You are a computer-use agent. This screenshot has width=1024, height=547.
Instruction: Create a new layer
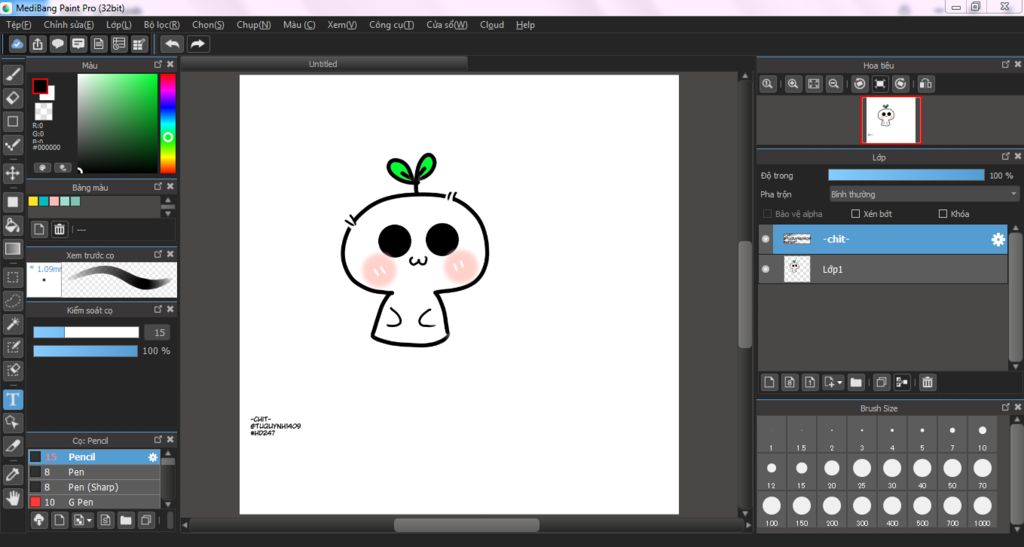click(x=769, y=383)
